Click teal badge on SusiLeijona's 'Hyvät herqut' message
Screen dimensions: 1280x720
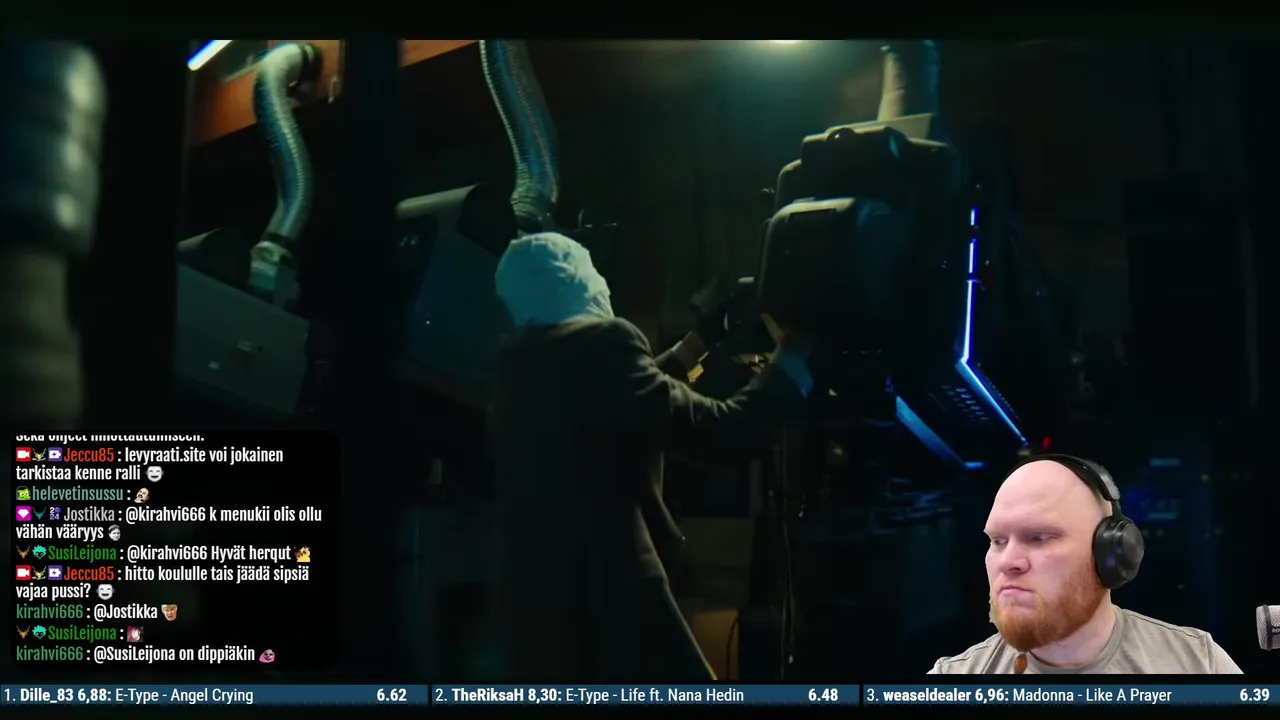point(39,553)
